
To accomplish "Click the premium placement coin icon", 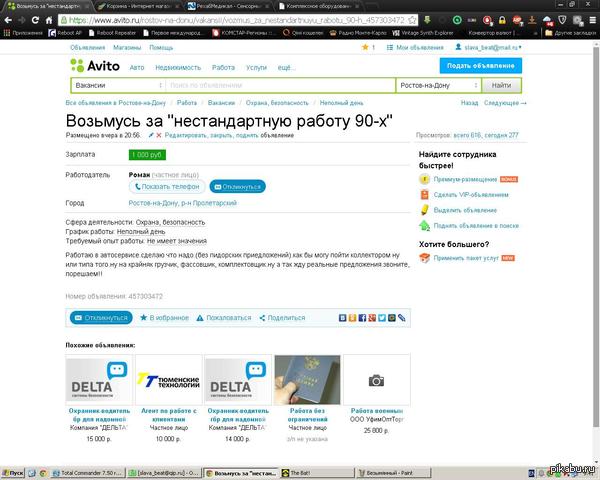I will 424,179.
